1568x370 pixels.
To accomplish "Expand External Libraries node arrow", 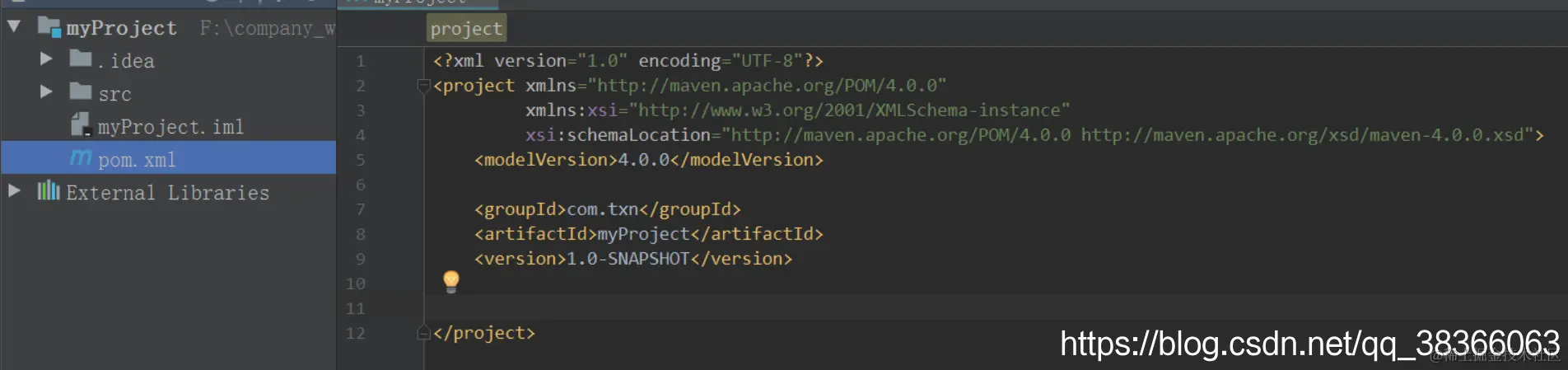I will [14, 190].
